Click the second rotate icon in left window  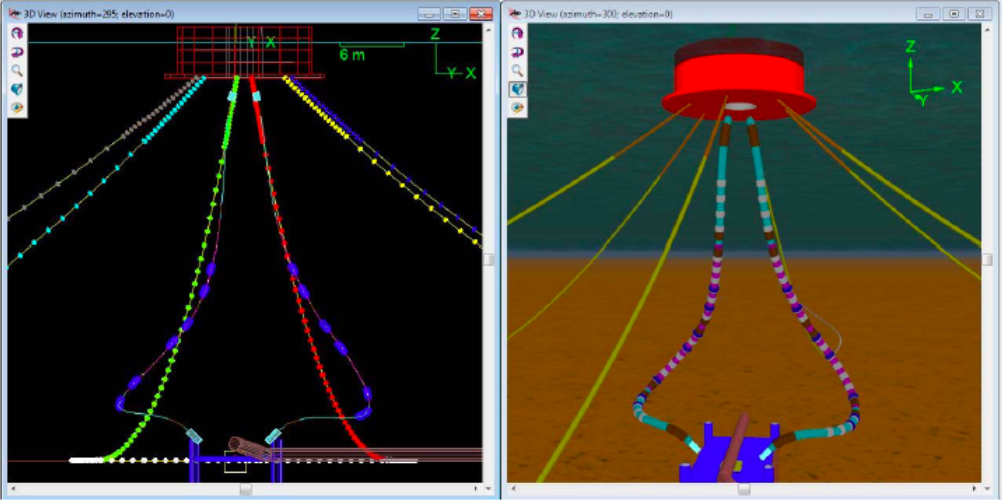17,52
